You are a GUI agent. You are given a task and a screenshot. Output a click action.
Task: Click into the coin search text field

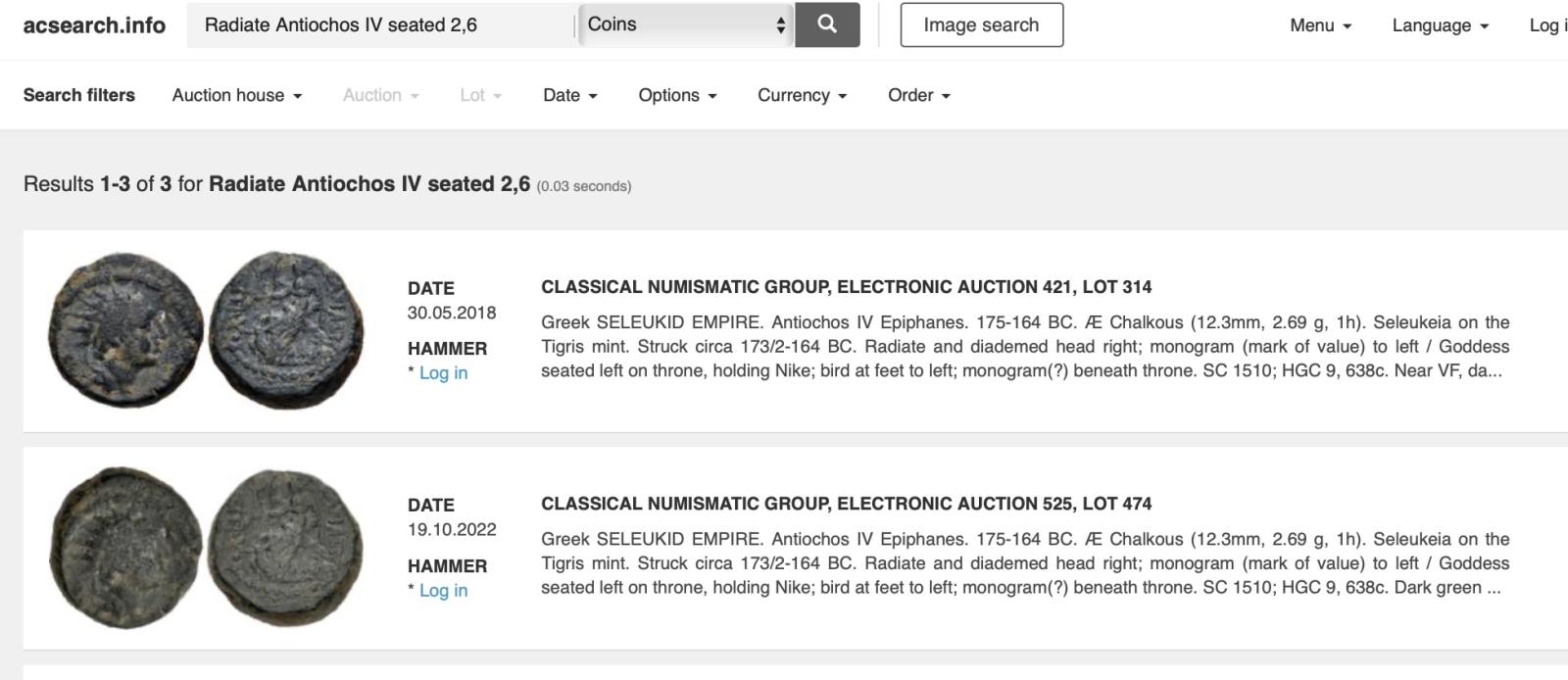tap(380, 24)
